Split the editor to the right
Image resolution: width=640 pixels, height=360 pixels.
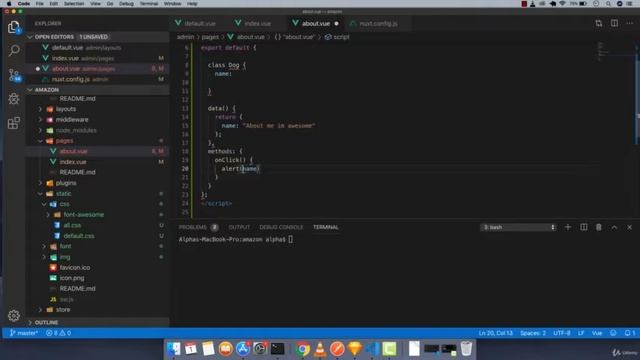click(614, 23)
